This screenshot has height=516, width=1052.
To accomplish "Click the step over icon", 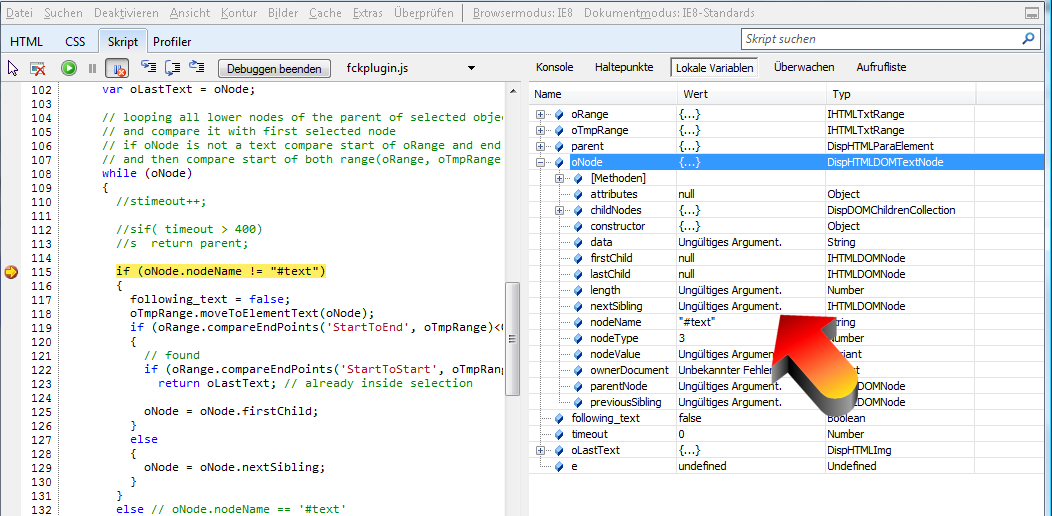I will pos(172,68).
